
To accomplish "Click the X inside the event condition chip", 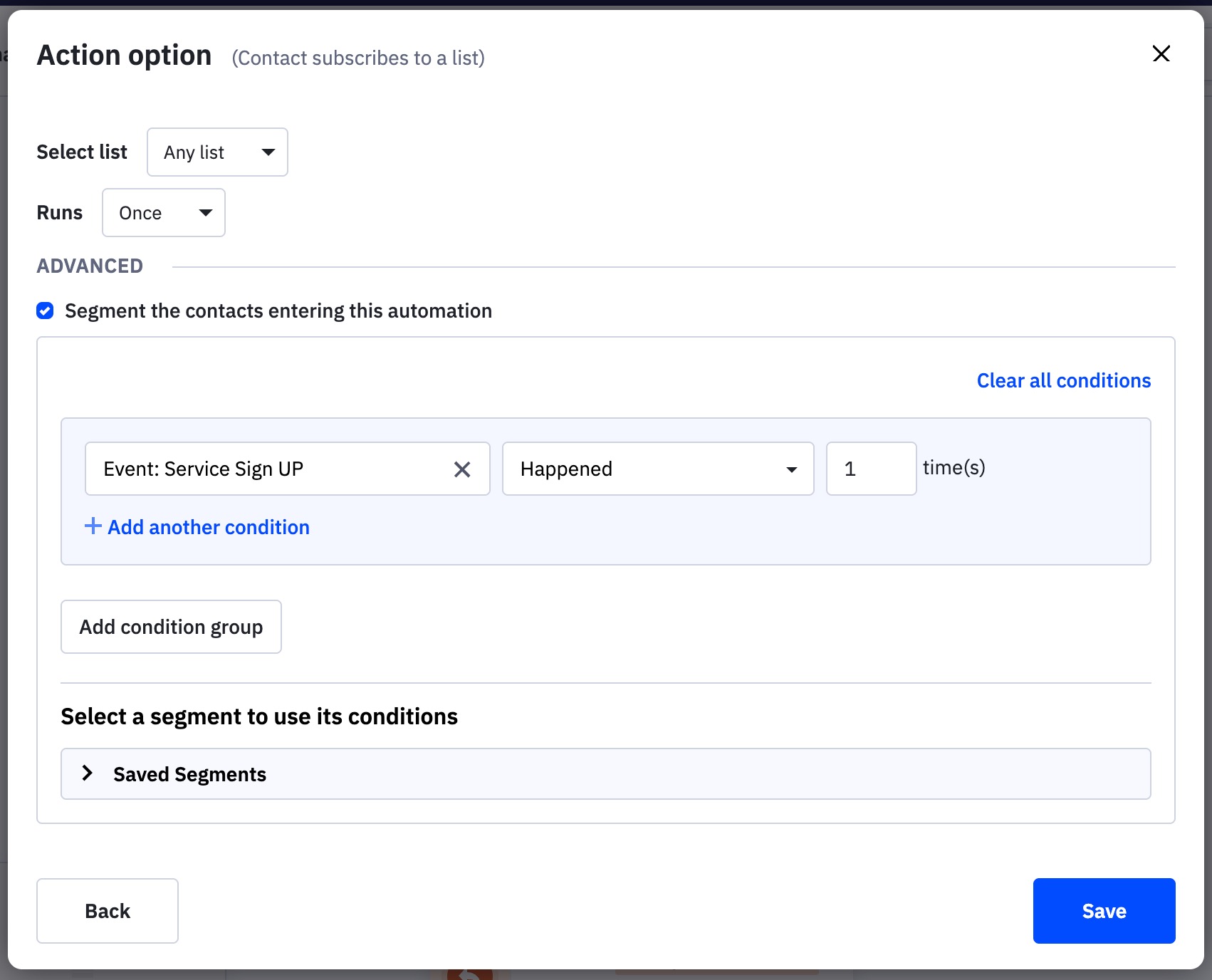I will (x=462, y=469).
